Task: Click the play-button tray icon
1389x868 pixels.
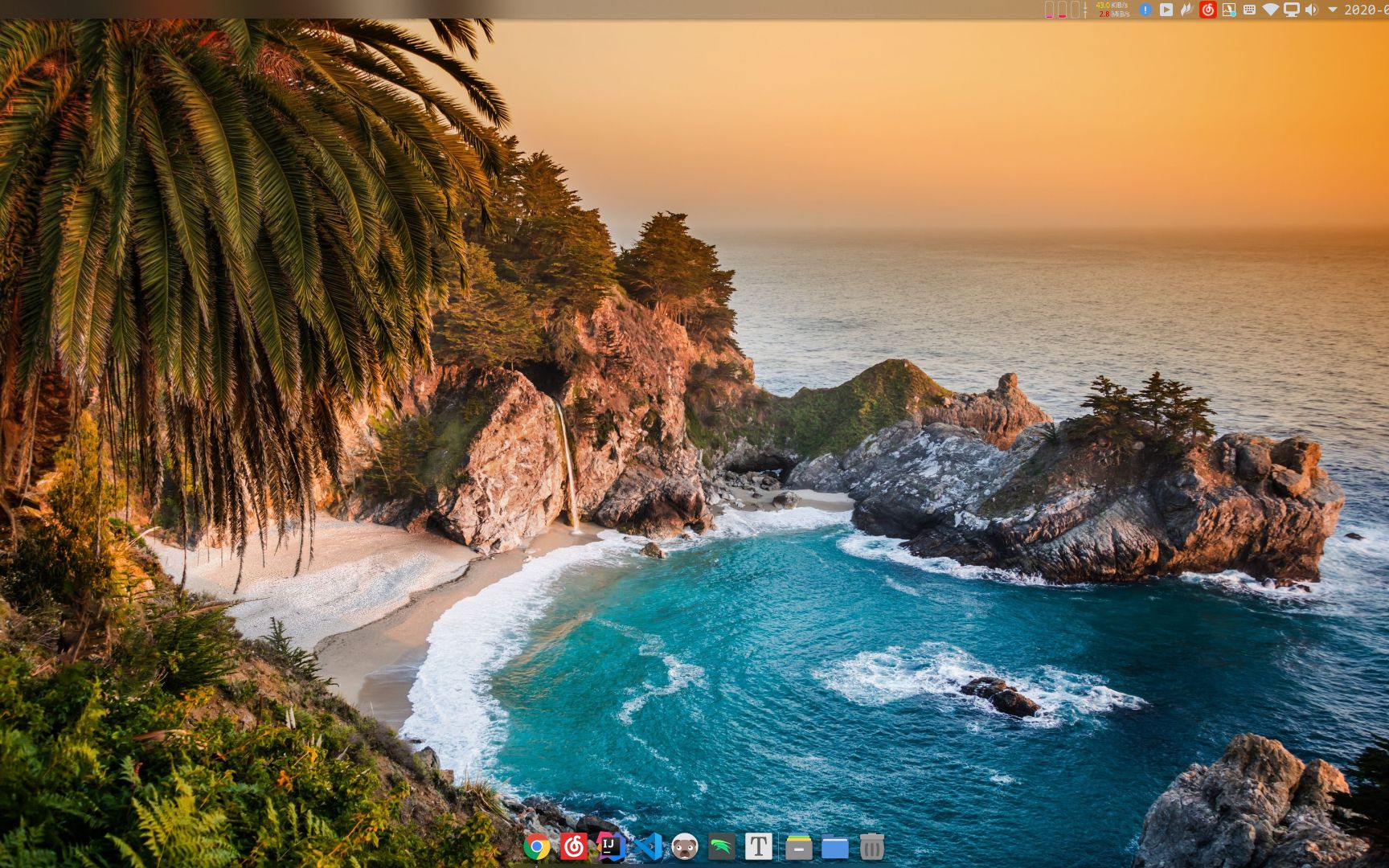Action: 1166,10
